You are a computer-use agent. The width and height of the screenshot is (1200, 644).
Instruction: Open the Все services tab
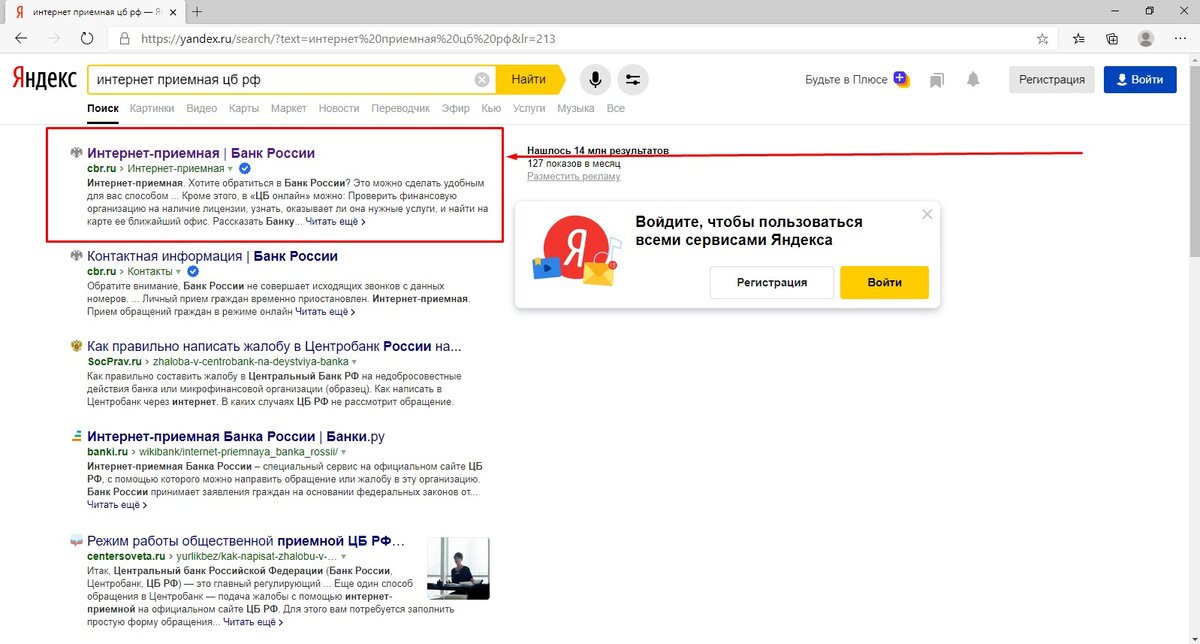point(615,108)
